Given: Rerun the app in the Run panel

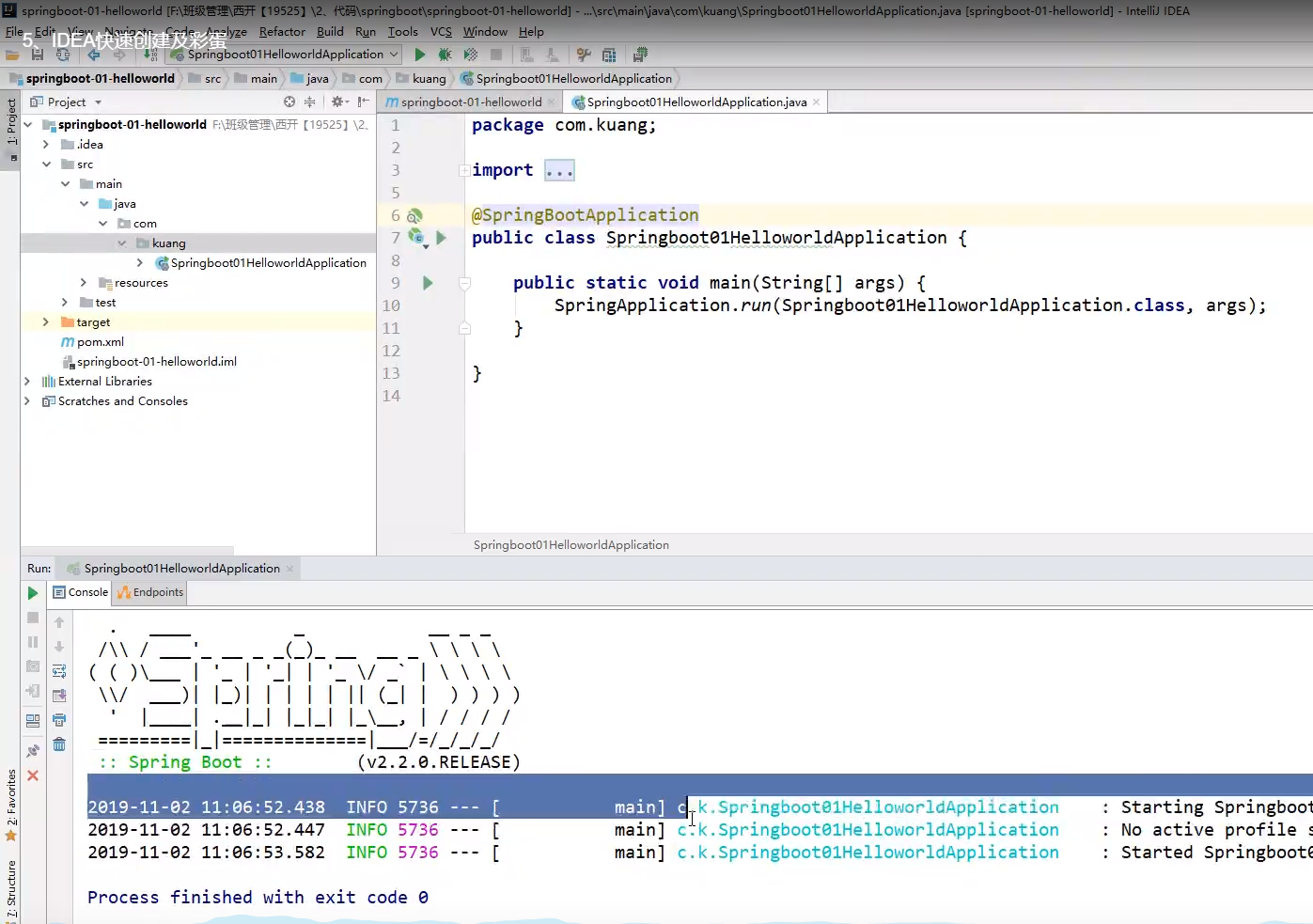Looking at the screenshot, I should [x=33, y=593].
